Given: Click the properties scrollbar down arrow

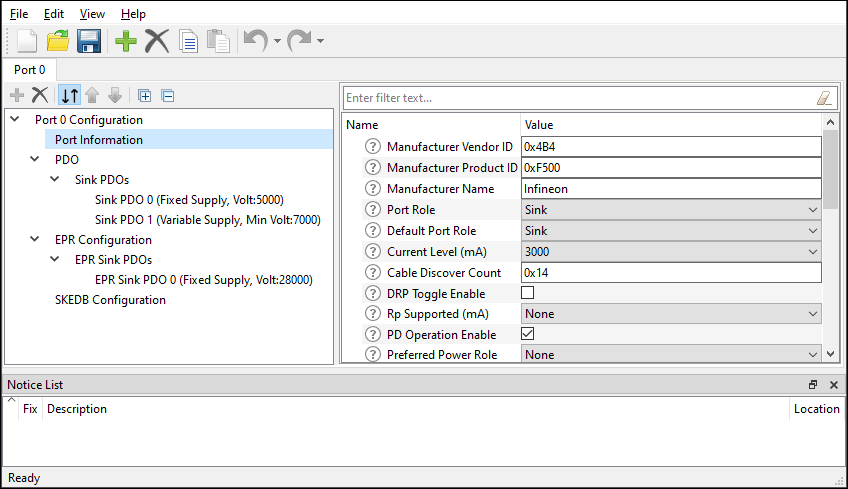Looking at the screenshot, I should click(x=831, y=354).
